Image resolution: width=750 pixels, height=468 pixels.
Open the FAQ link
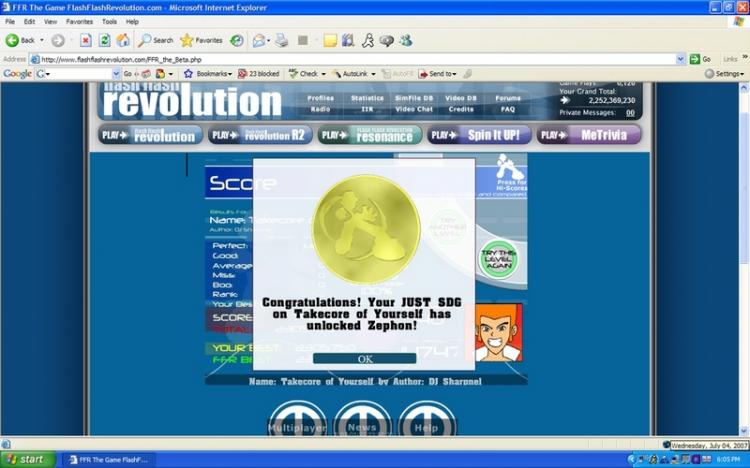point(508,109)
